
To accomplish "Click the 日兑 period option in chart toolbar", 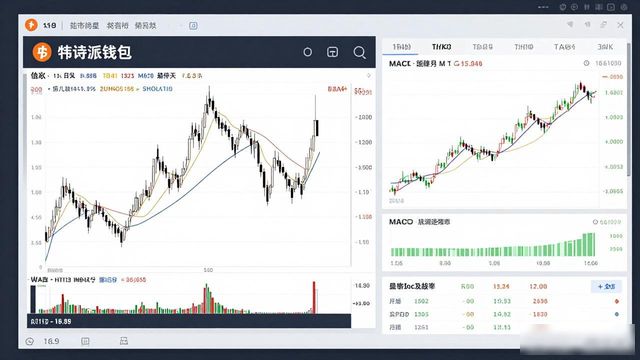I will [69, 76].
